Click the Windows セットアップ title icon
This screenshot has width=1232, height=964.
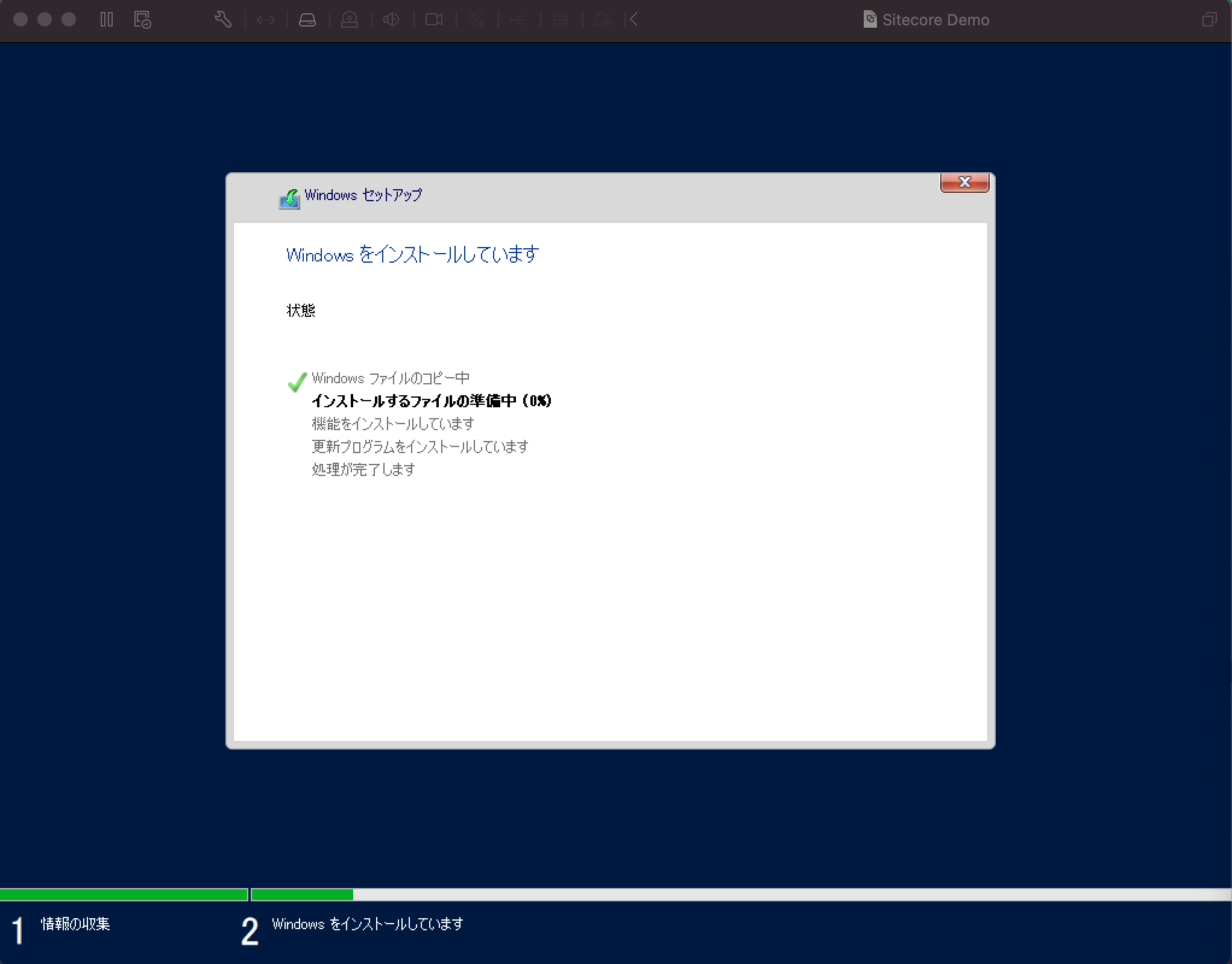point(289,198)
